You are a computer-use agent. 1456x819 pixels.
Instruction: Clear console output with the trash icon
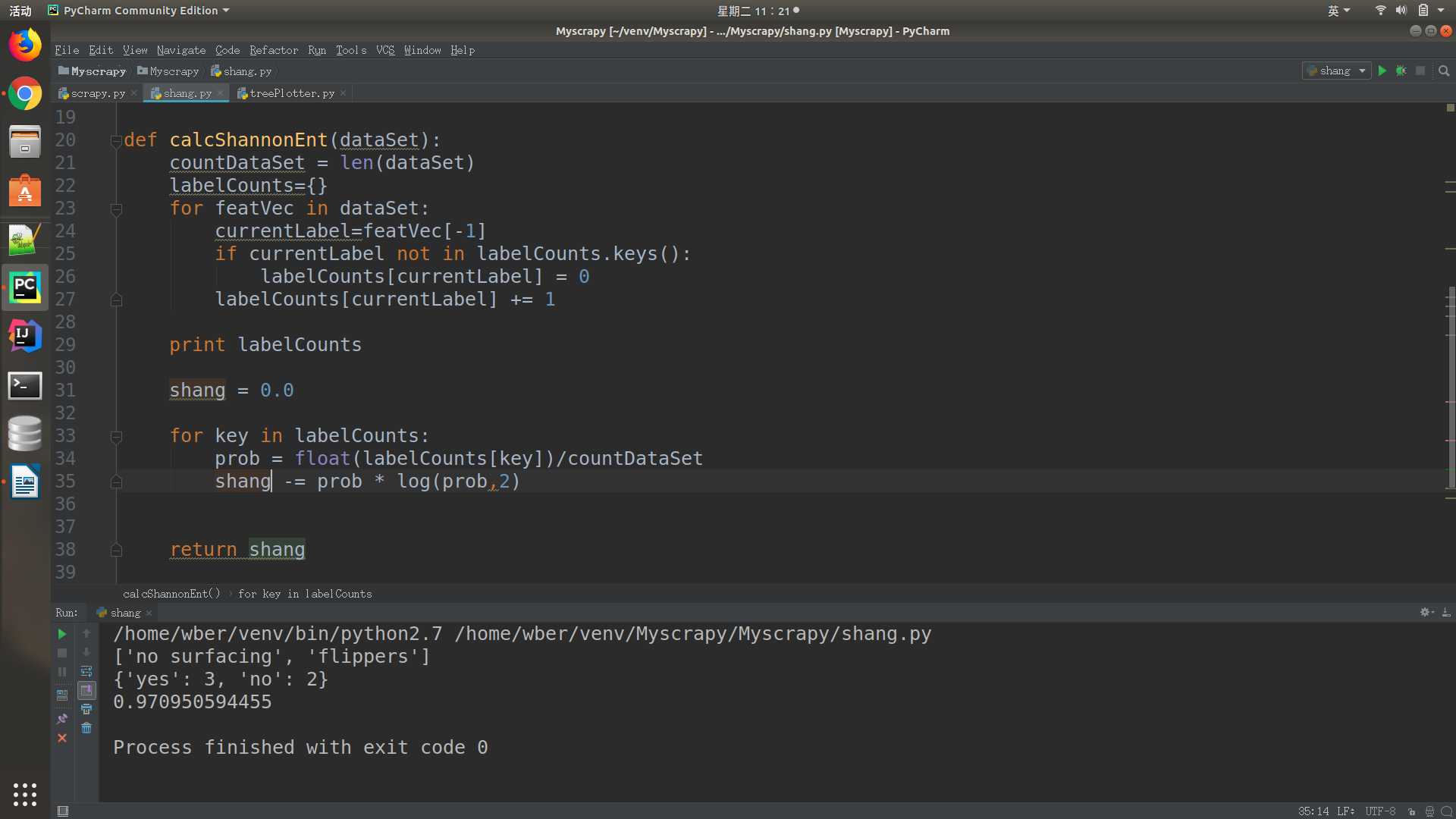(x=86, y=728)
